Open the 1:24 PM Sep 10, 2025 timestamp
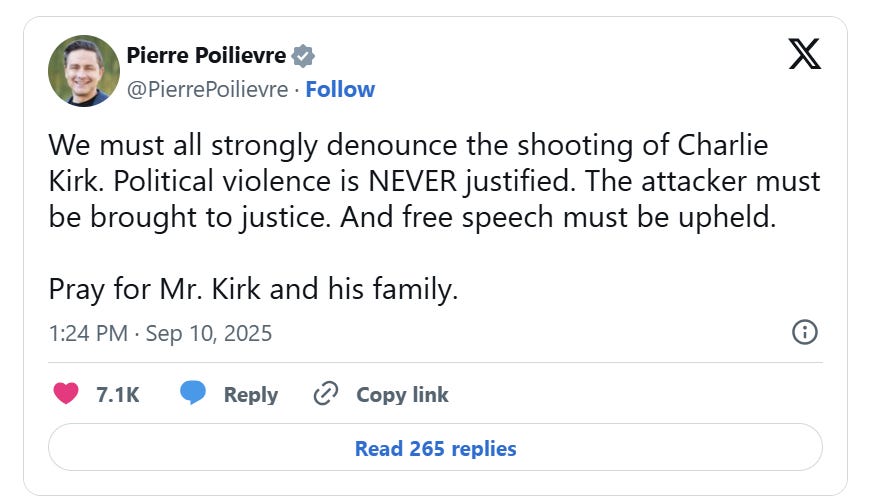Viewport: 869px width, 503px height. [160, 332]
